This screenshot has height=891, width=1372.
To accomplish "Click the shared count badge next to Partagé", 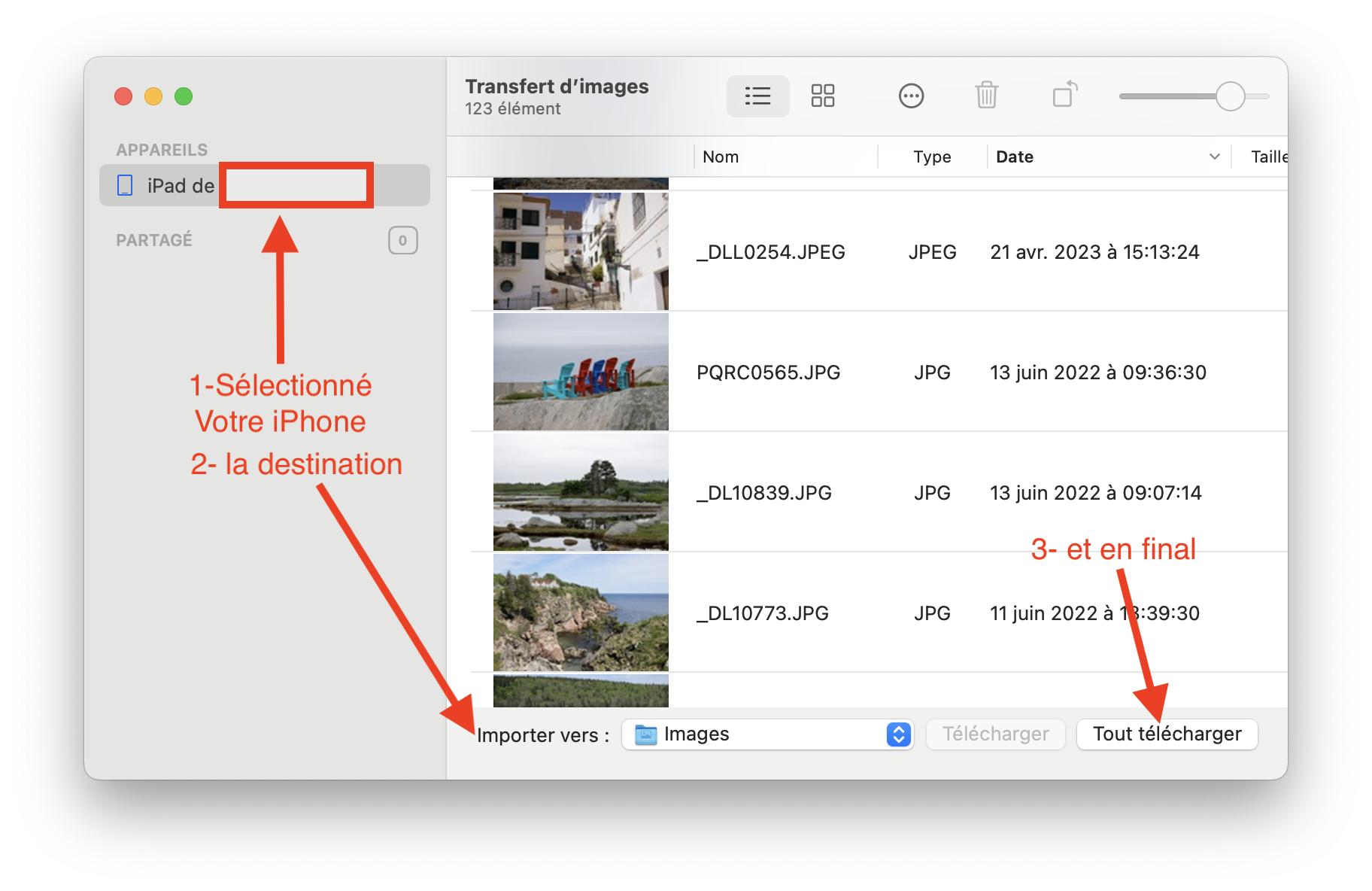I will [402, 241].
